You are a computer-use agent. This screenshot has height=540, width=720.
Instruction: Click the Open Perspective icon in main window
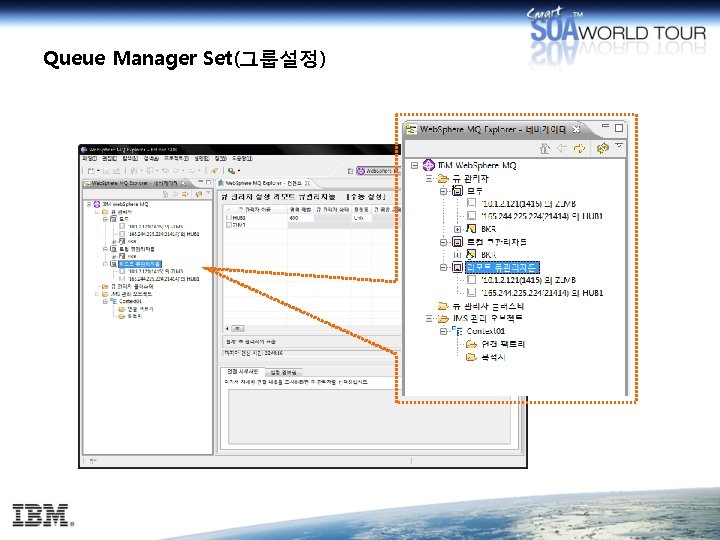click(350, 171)
